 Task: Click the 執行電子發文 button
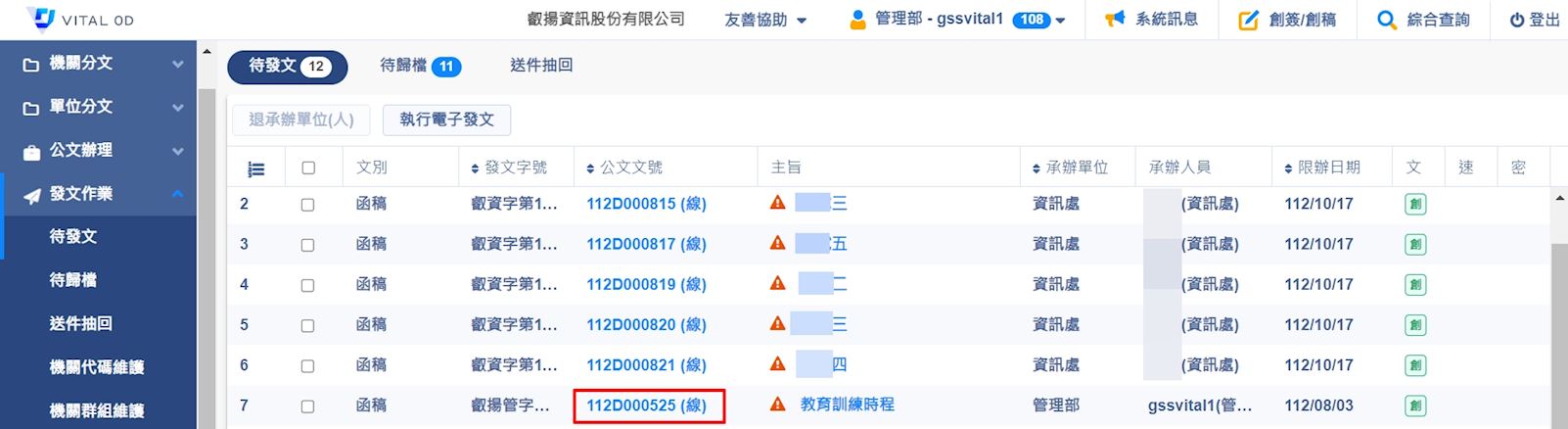coord(447,119)
